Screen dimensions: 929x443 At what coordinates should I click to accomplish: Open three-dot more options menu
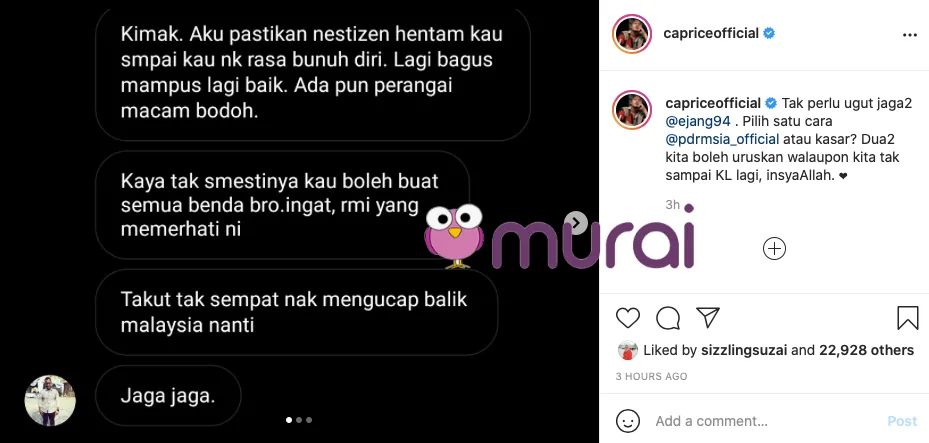point(909,36)
